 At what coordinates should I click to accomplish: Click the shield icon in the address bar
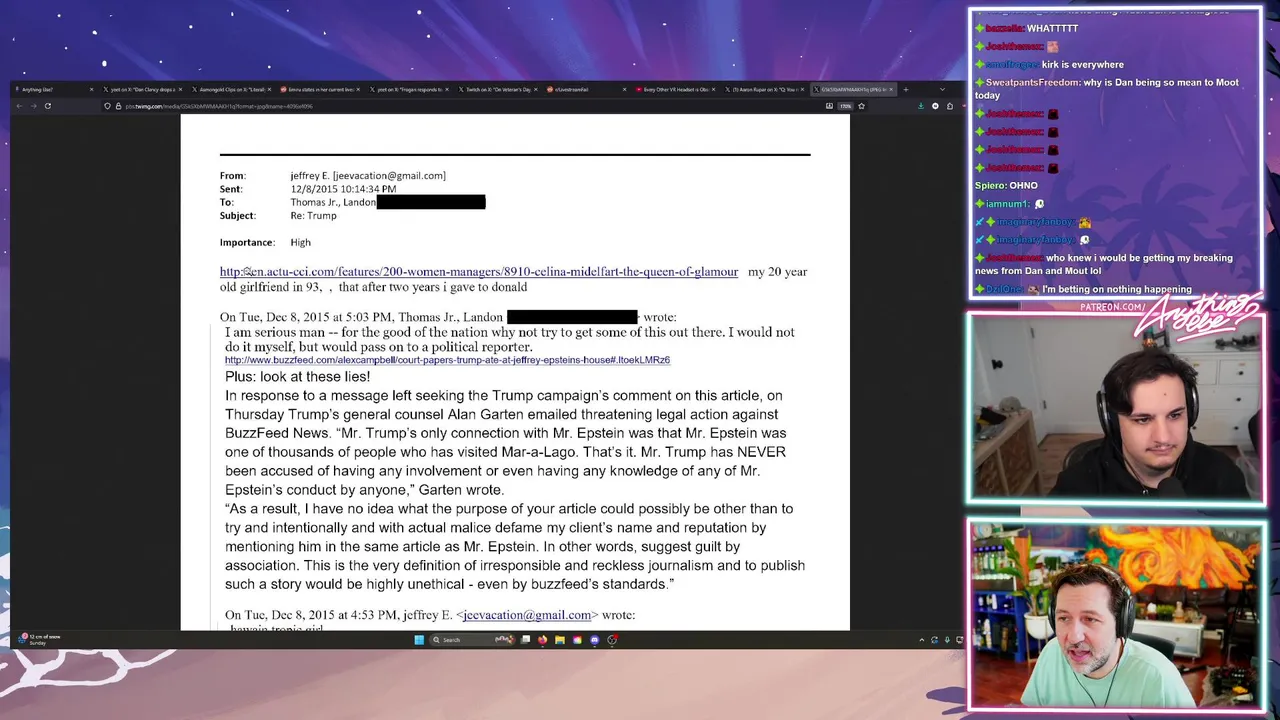[x=107, y=106]
